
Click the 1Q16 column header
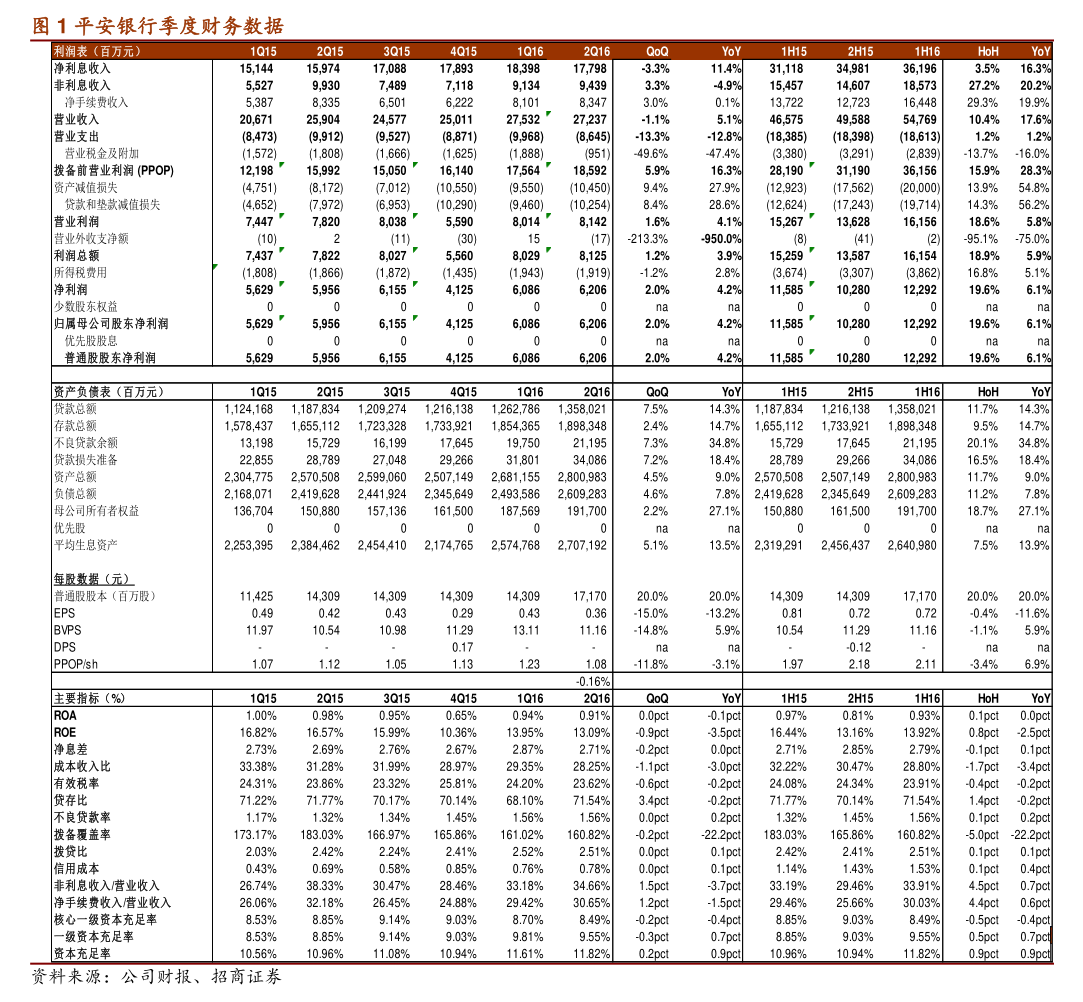pyautogui.click(x=530, y=51)
